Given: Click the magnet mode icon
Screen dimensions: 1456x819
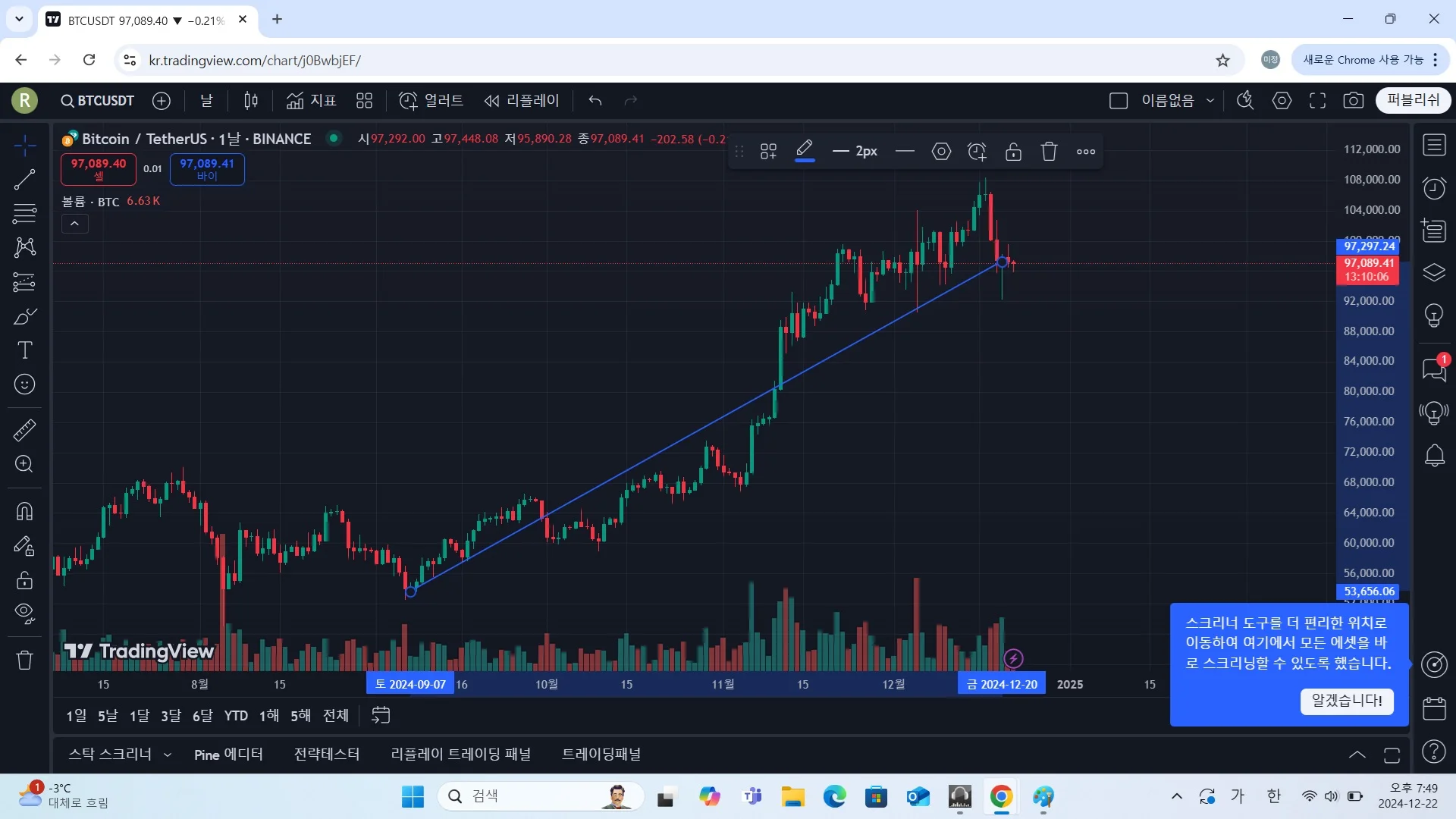Looking at the screenshot, I should click(x=24, y=512).
